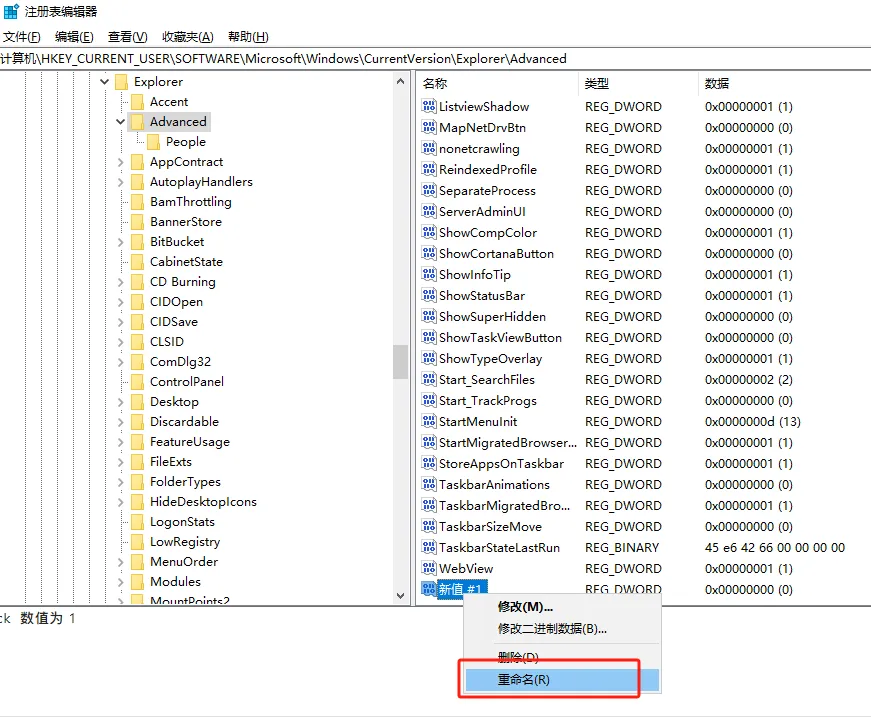Click the ShowSuperHidden value icon

[429, 316]
